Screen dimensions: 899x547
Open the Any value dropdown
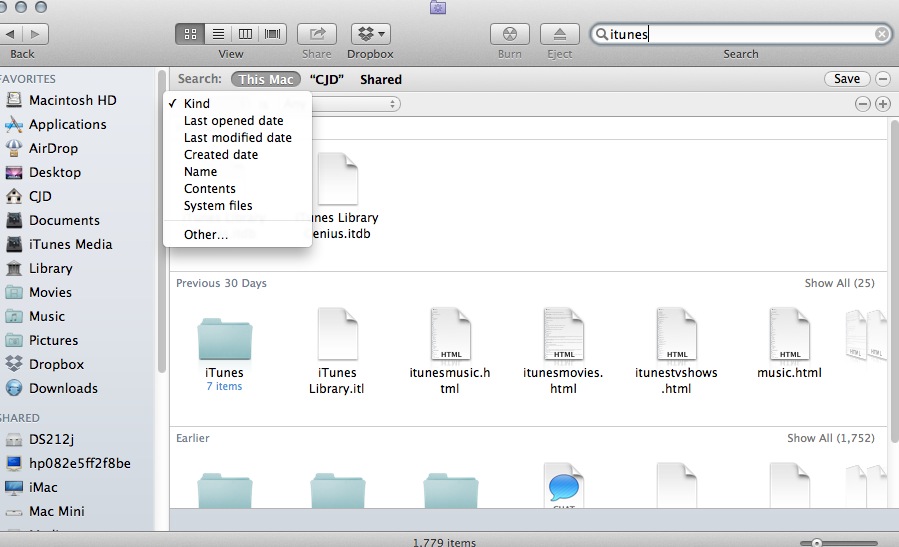click(x=355, y=104)
